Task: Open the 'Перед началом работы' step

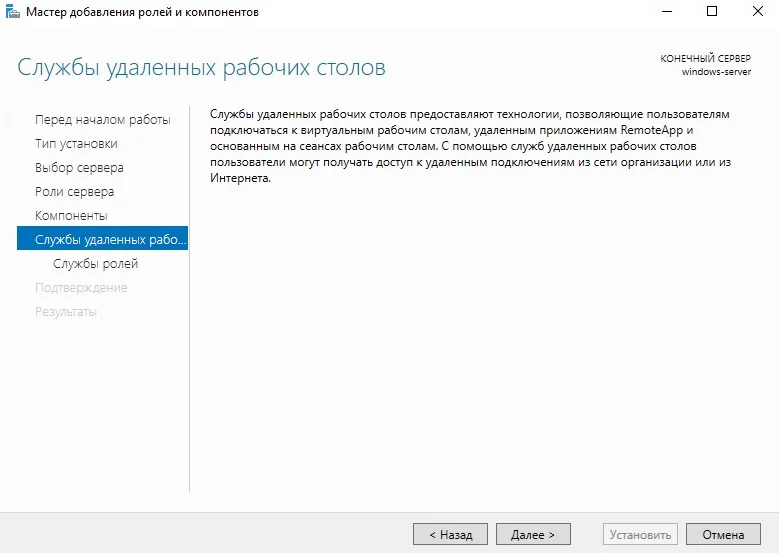Action: coord(103,120)
